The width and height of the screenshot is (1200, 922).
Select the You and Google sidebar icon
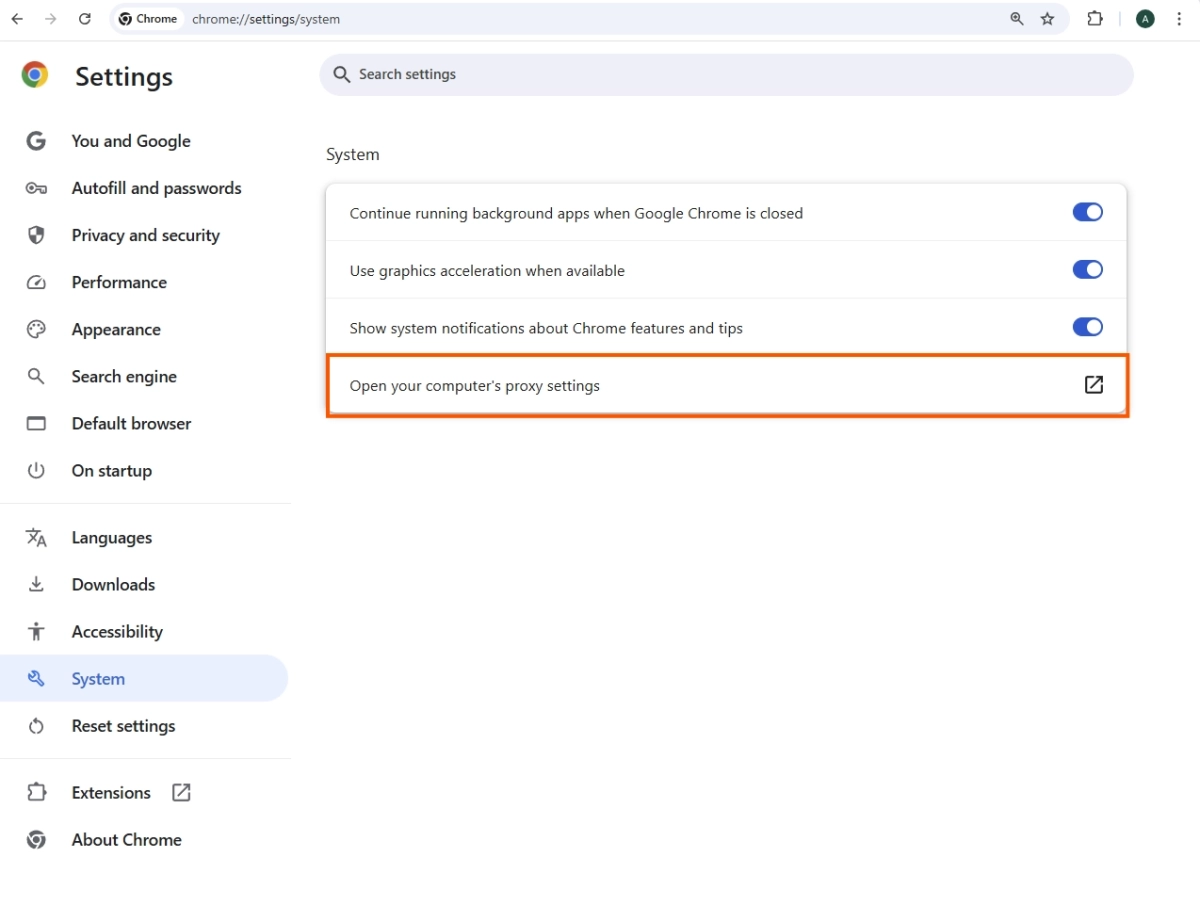click(x=36, y=141)
